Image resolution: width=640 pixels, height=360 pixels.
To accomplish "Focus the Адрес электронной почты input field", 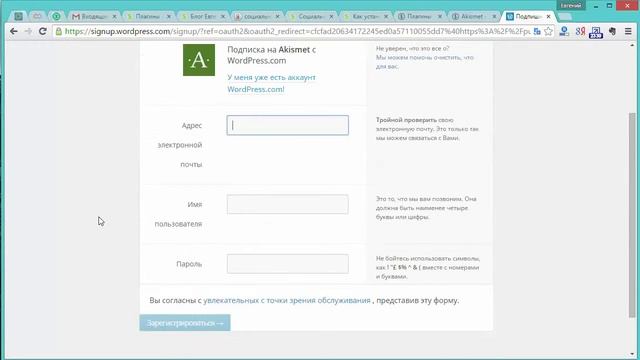I will pyautogui.click(x=288, y=125).
